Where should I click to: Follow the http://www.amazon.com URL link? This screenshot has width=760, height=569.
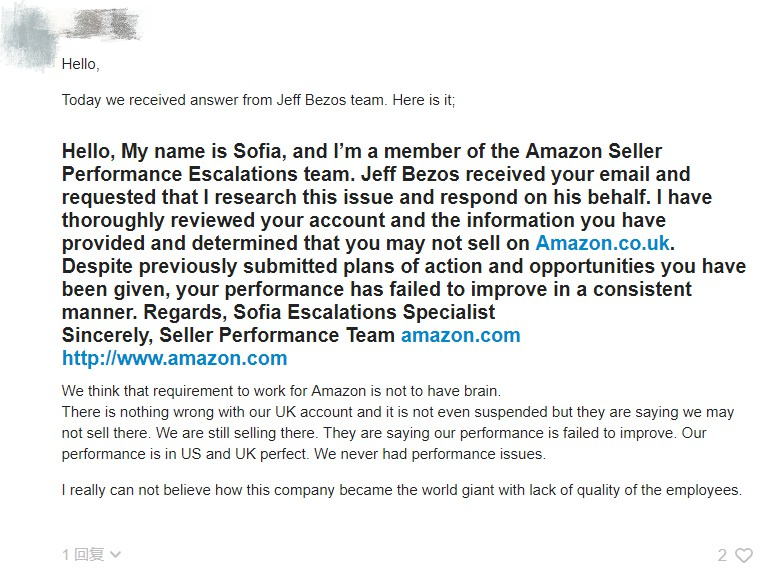coord(174,358)
